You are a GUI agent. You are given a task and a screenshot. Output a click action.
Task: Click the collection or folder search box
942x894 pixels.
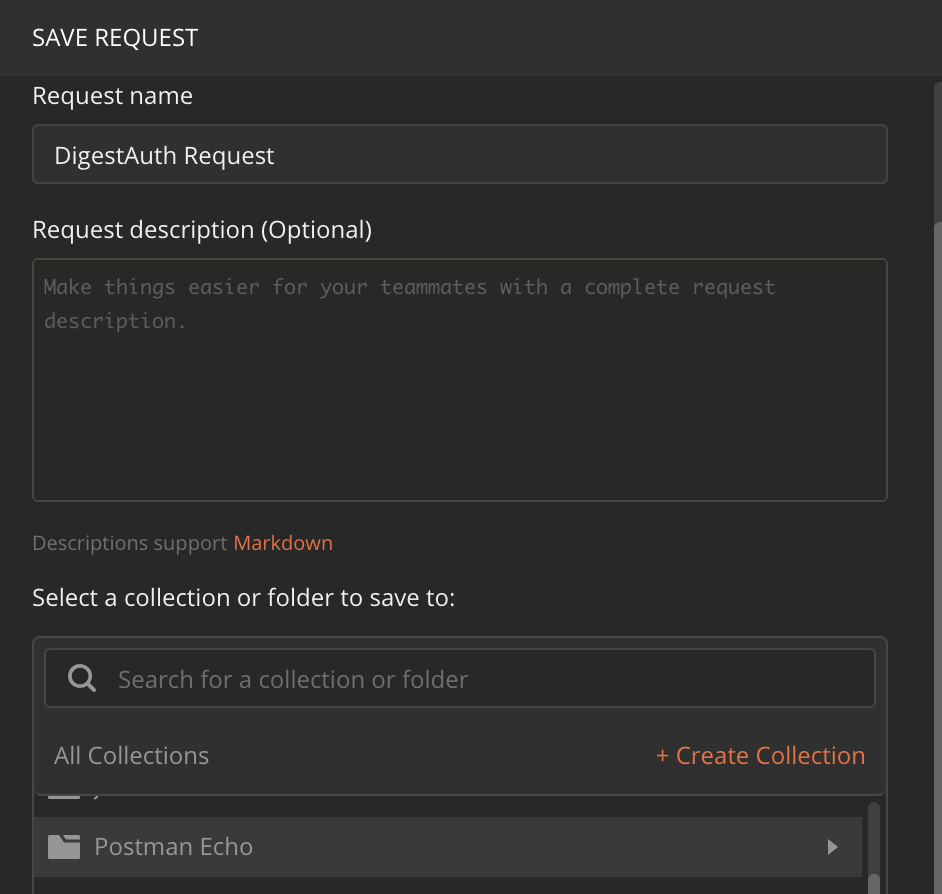pyautogui.click(x=460, y=678)
